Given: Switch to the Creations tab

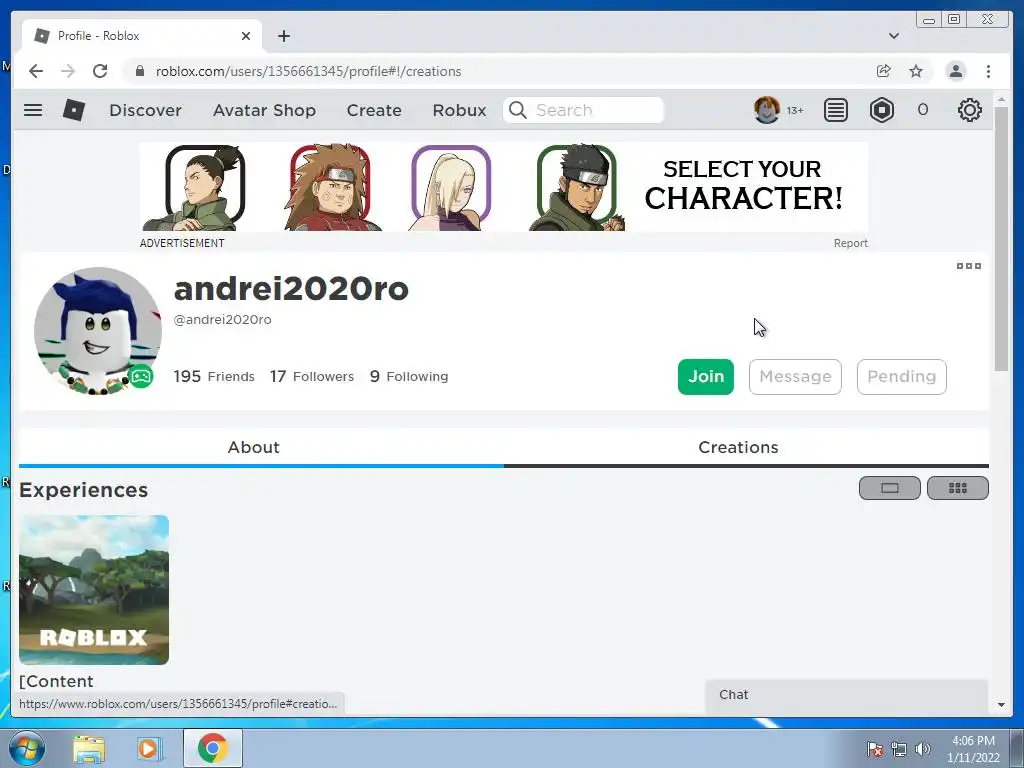Looking at the screenshot, I should click(x=738, y=447).
